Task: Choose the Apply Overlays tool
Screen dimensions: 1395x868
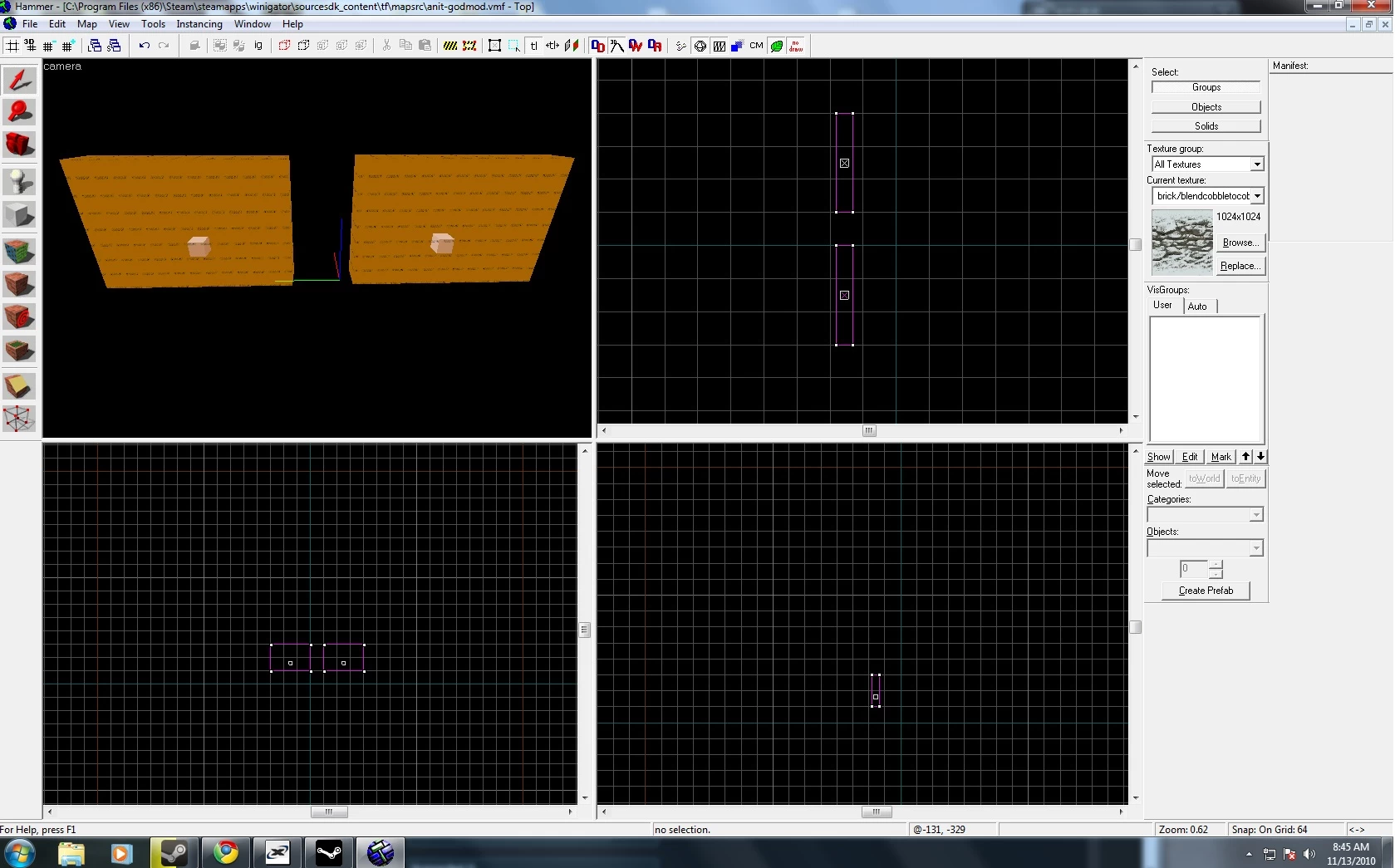Action: click(x=19, y=351)
